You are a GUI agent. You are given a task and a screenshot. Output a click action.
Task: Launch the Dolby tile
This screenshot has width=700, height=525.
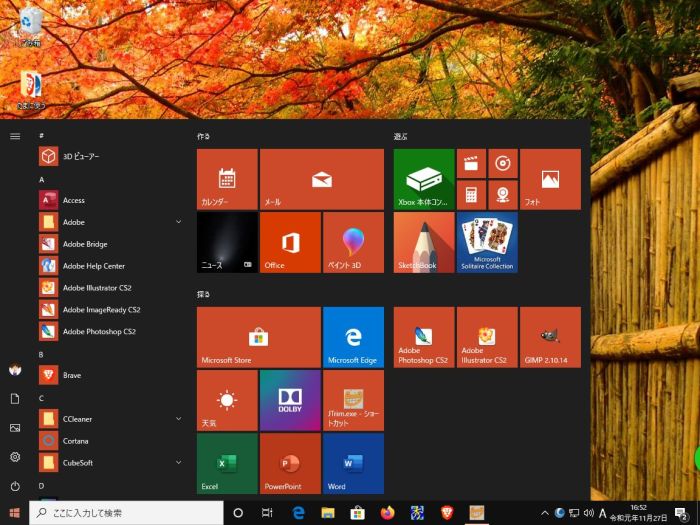click(290, 400)
